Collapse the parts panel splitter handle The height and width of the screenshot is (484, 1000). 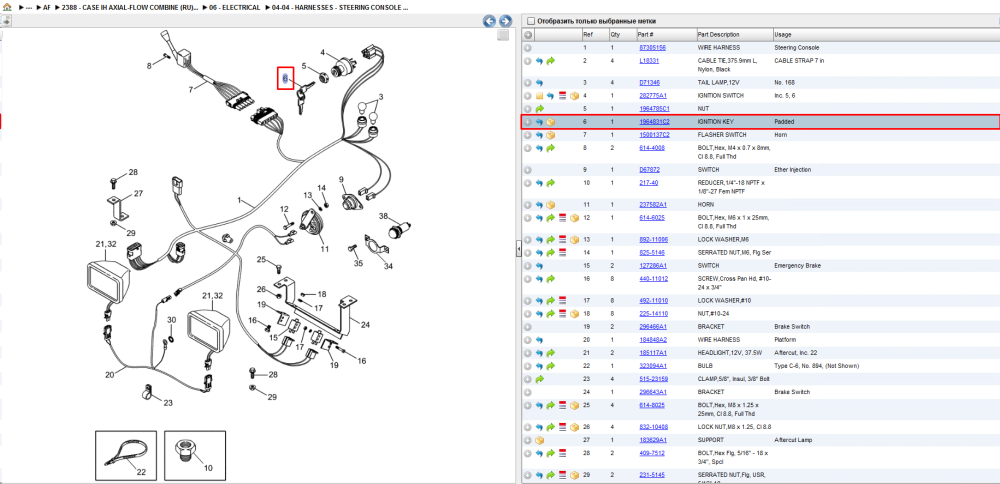[518, 249]
